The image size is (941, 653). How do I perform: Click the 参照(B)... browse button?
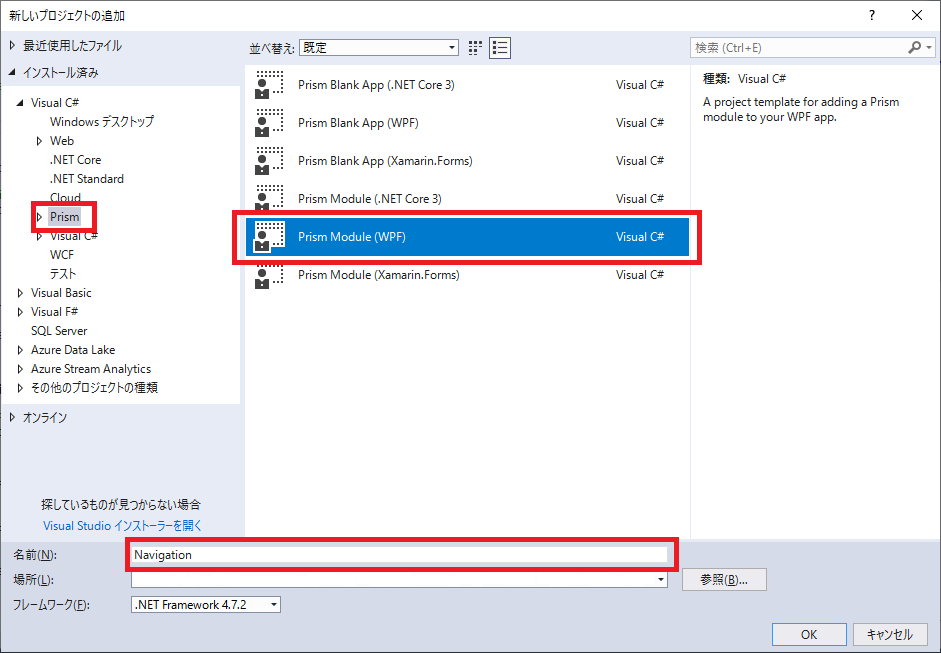click(x=724, y=580)
